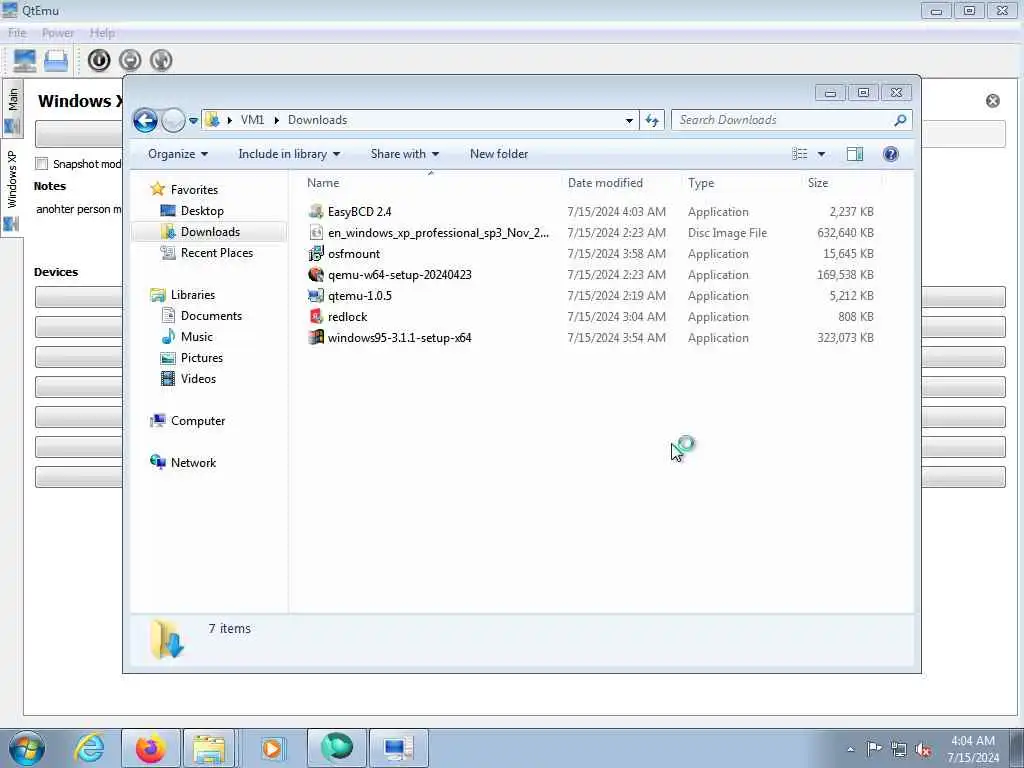This screenshot has width=1024, height=768.
Task: Start the virtual machine power button
Action: (99, 61)
